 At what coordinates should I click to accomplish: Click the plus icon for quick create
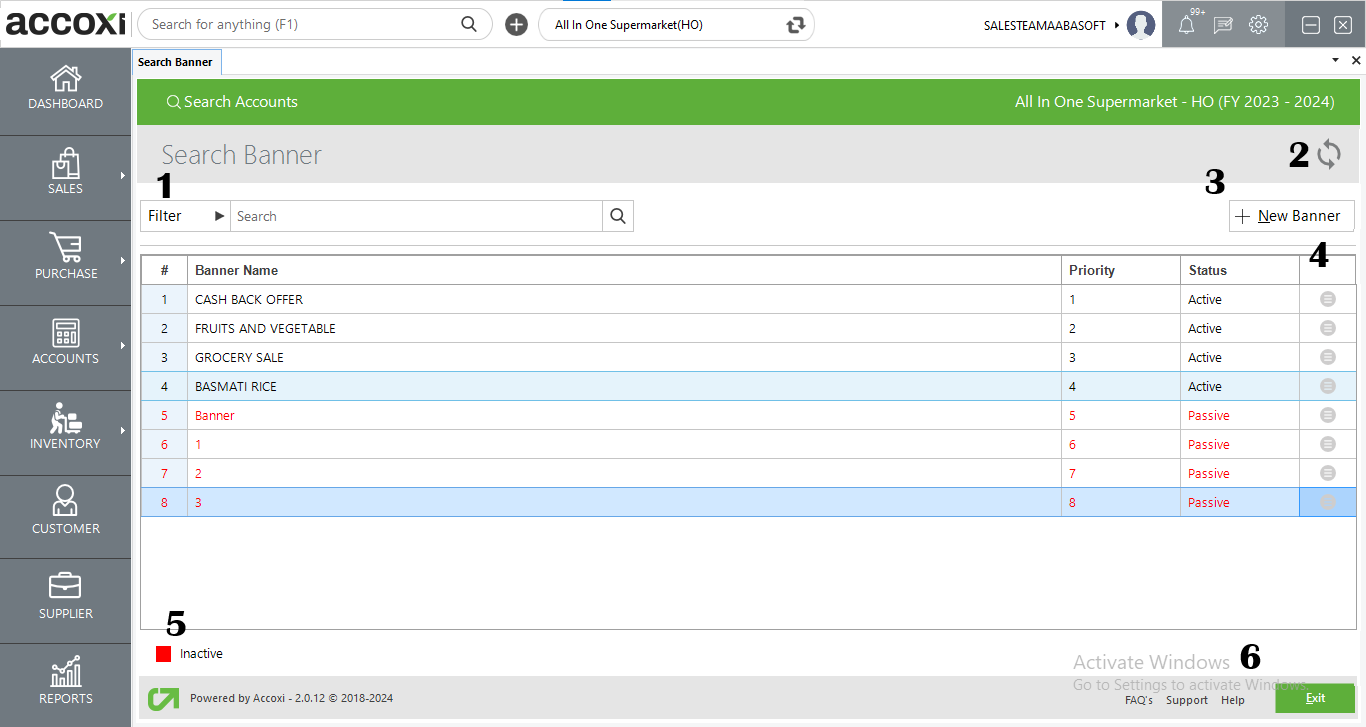click(x=516, y=23)
